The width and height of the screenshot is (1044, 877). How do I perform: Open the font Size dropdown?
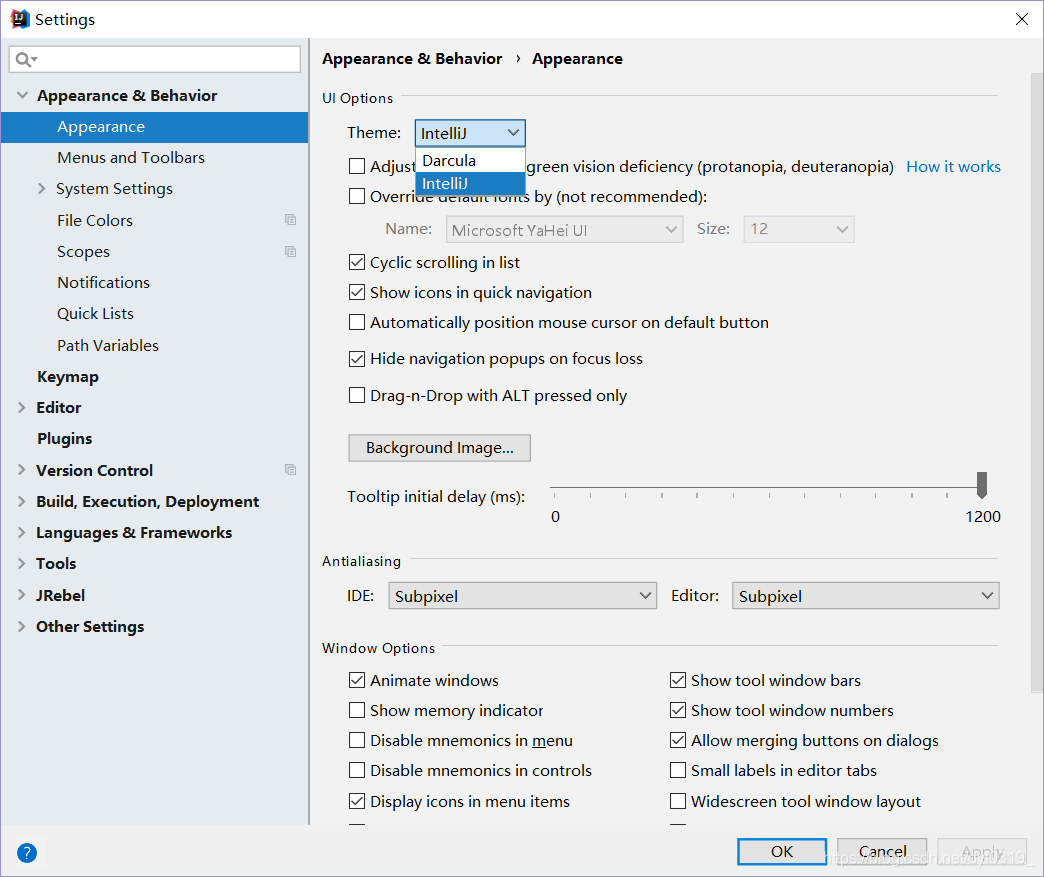click(798, 229)
